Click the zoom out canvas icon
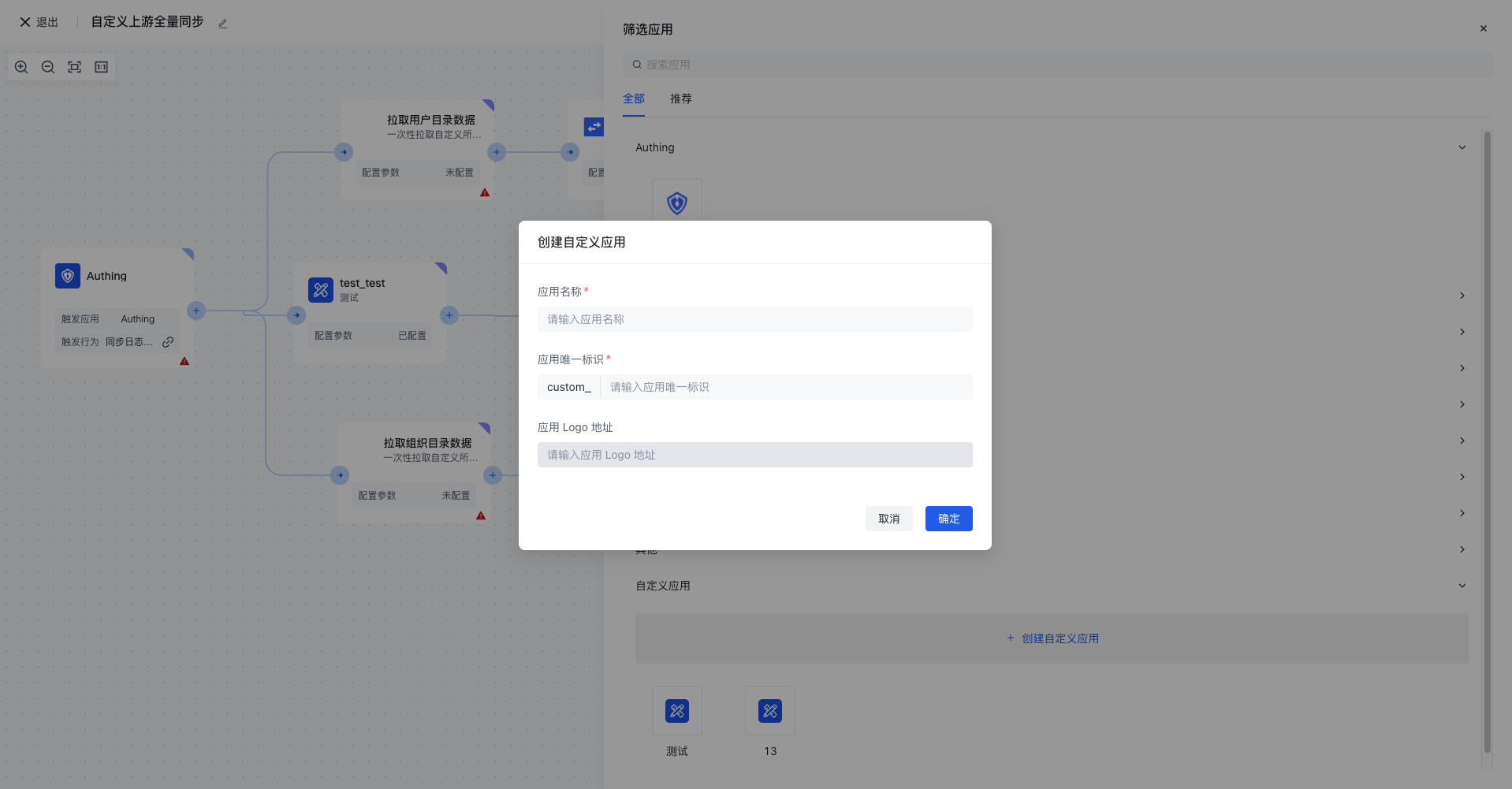This screenshot has width=1512, height=789. tap(48, 67)
